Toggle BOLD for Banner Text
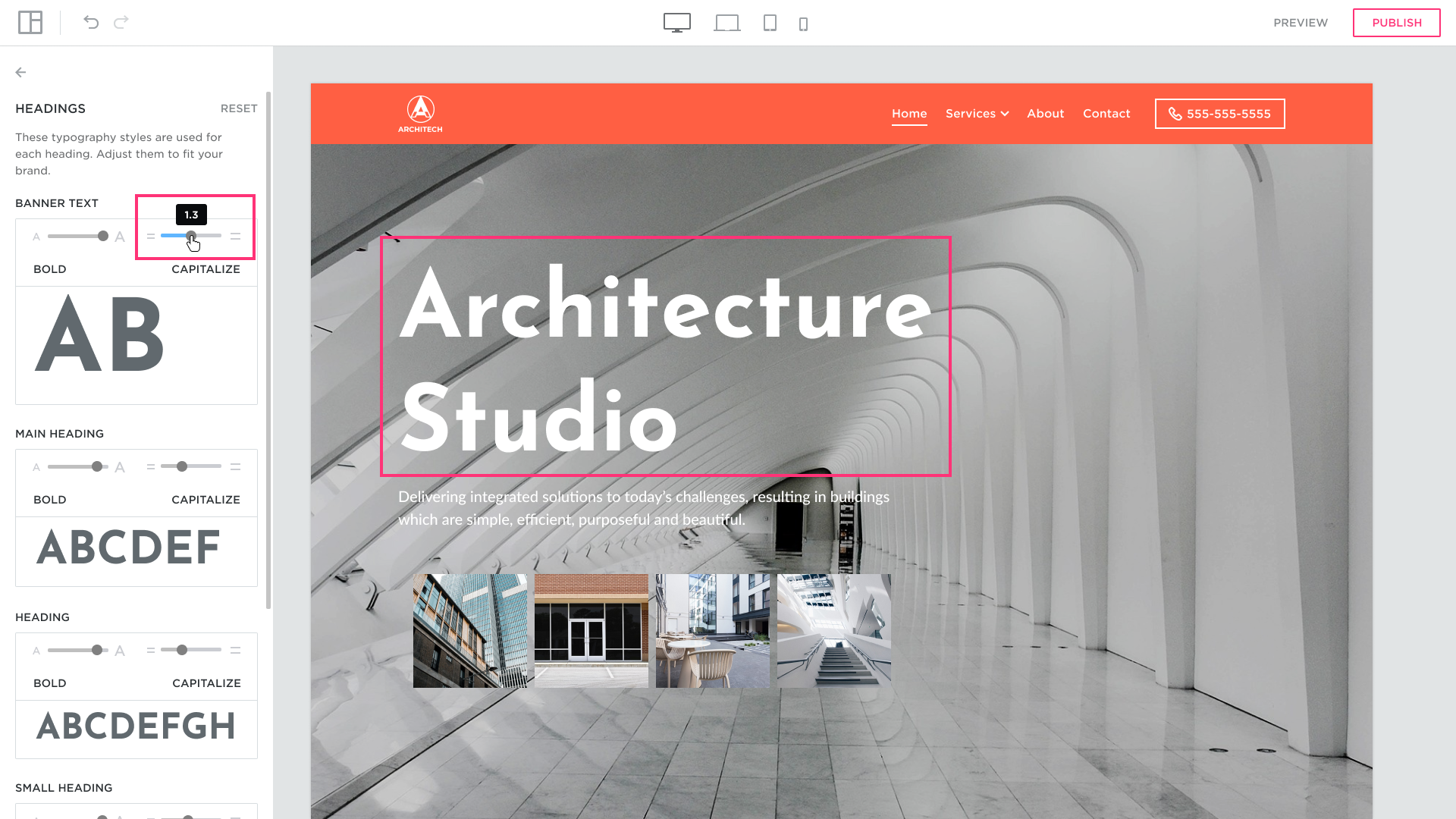 coord(50,269)
